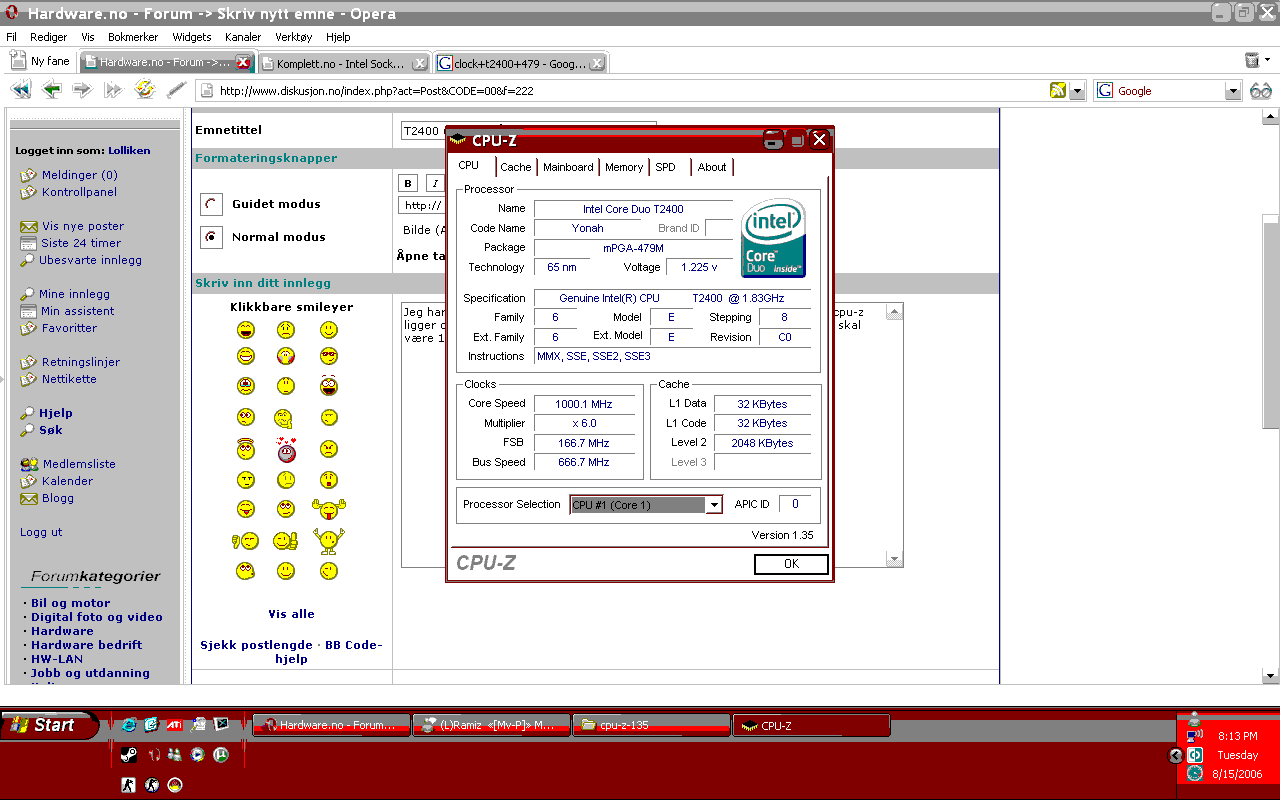The height and width of the screenshot is (800, 1280).
Task: Click the Vis alle smileys link
Action: click(291, 614)
